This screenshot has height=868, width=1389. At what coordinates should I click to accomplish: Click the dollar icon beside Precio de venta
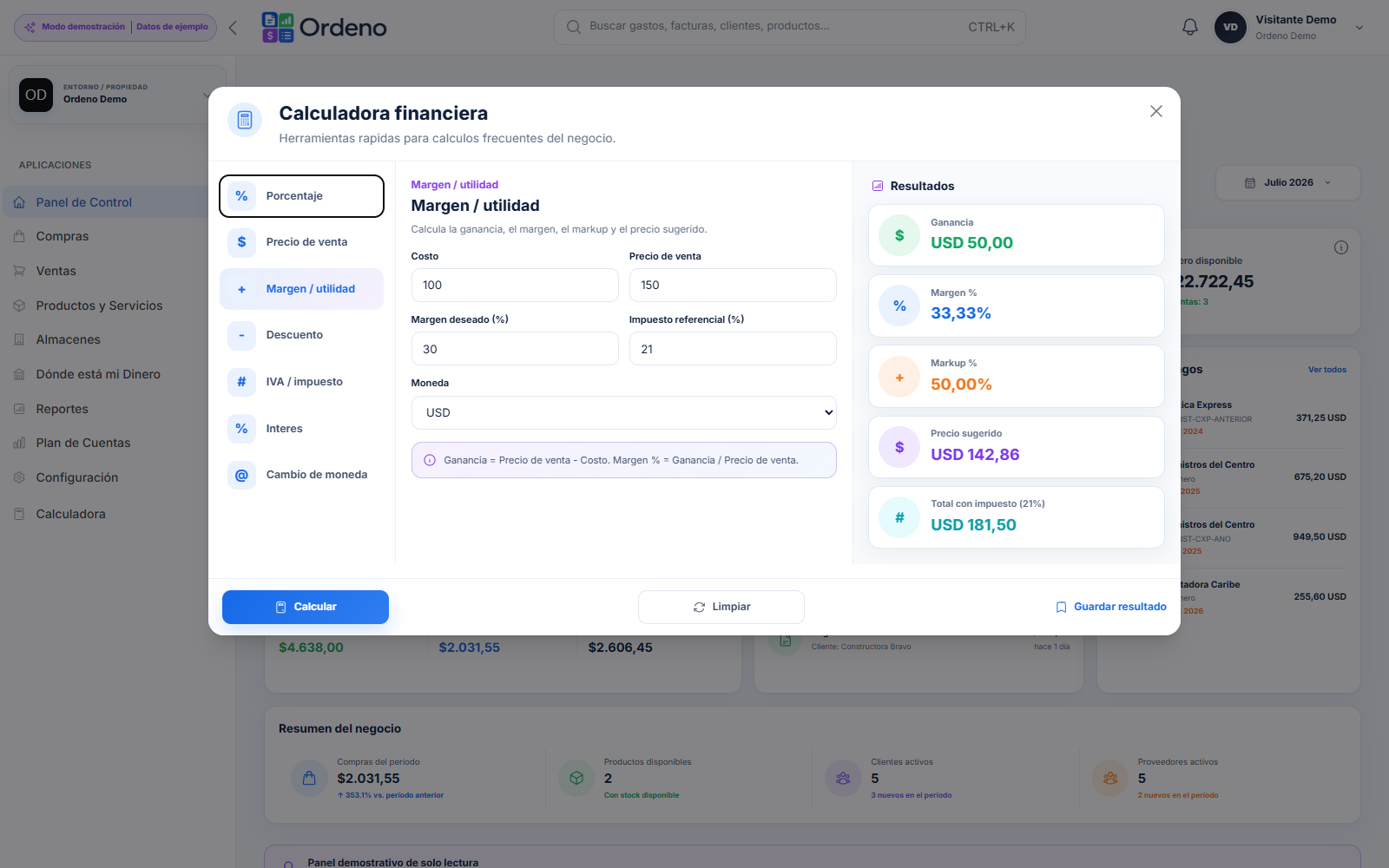(x=241, y=242)
